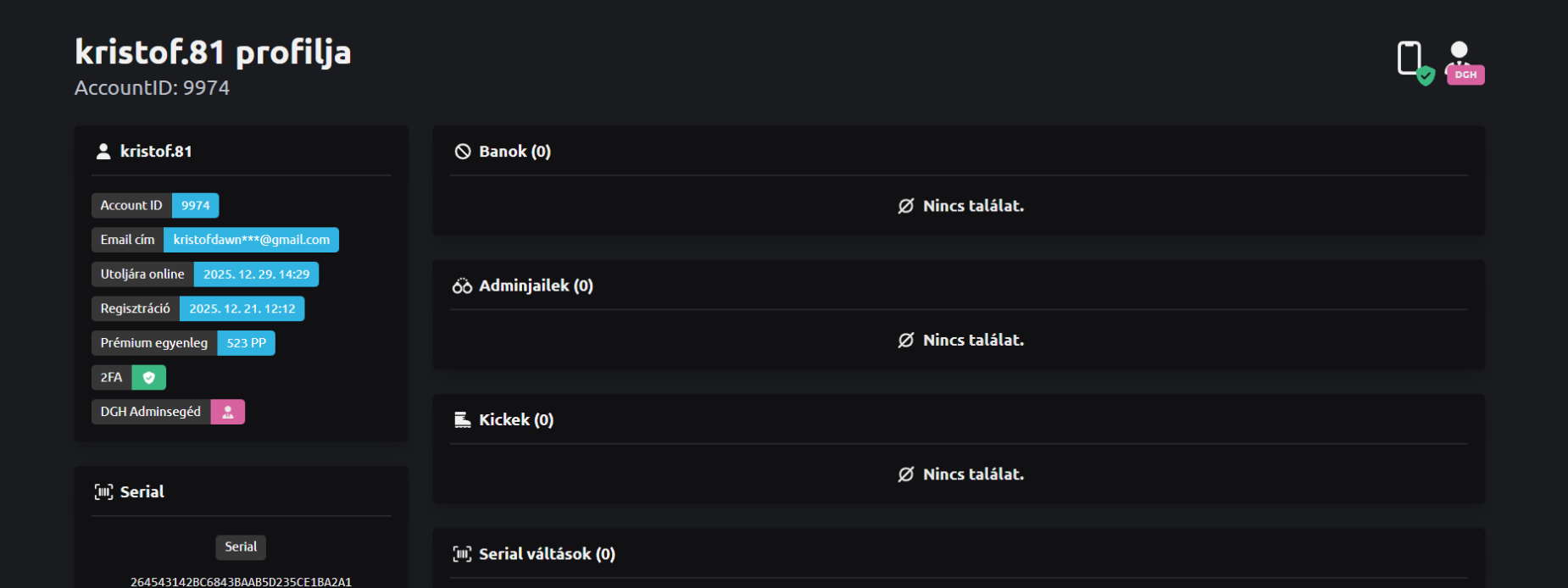Click the user icon beside kristof.81 card title

[103, 152]
